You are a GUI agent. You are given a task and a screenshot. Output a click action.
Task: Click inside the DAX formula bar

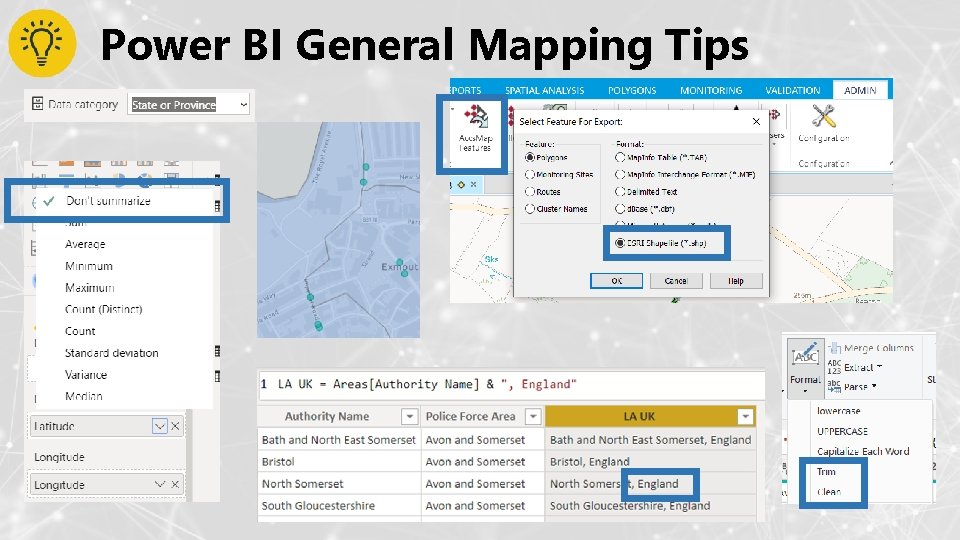click(511, 384)
